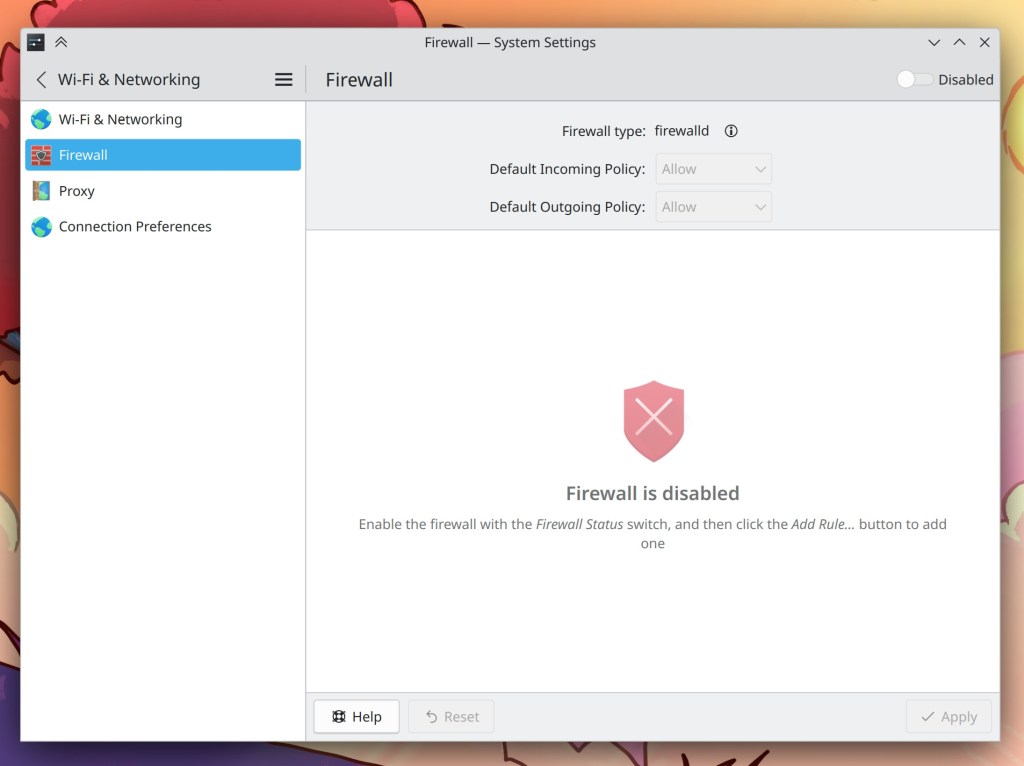Open the Default Incoming Policy dropdown
Image resolution: width=1024 pixels, height=766 pixels.
pos(713,168)
